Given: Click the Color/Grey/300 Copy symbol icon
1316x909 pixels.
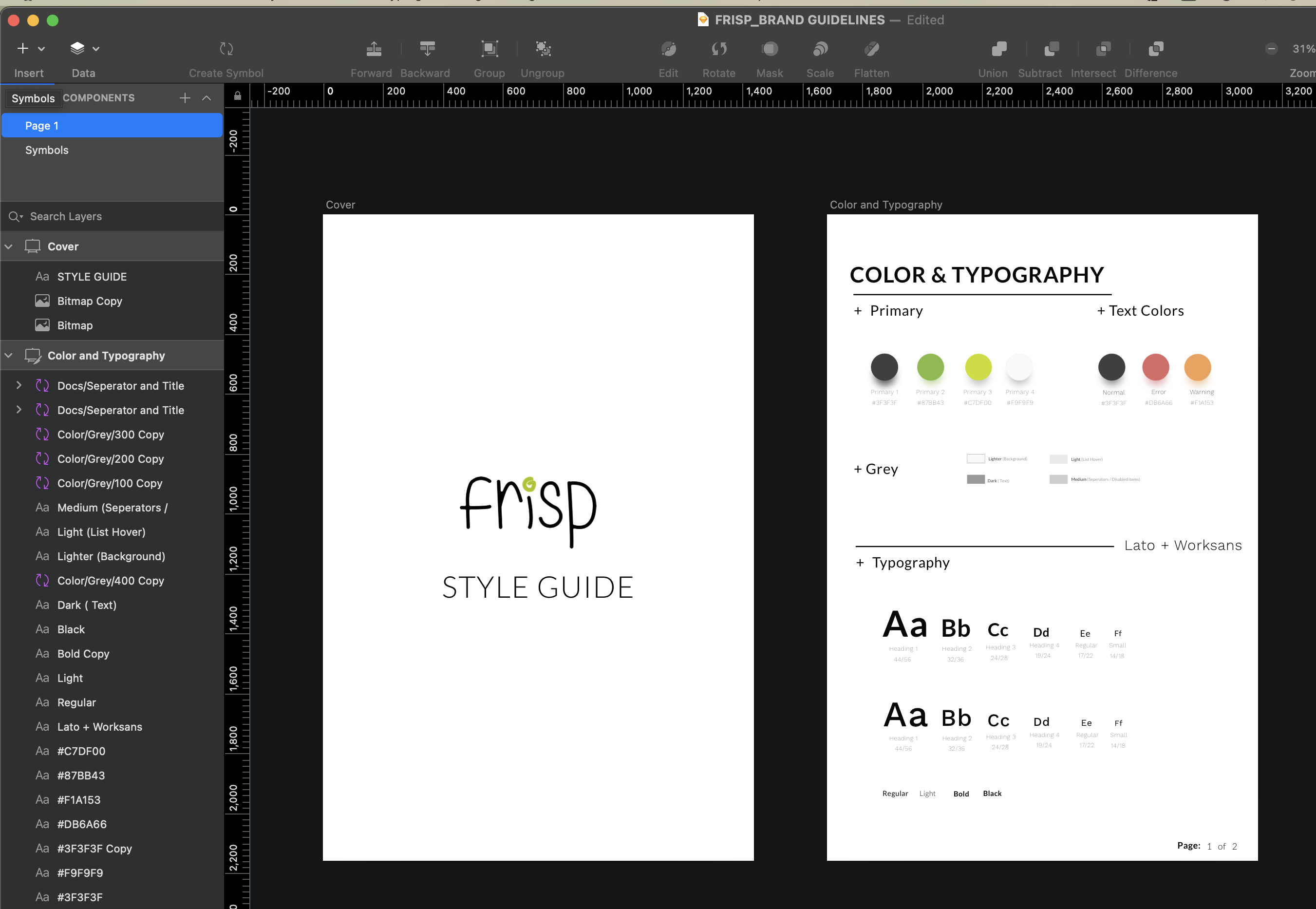Looking at the screenshot, I should click(x=42, y=435).
